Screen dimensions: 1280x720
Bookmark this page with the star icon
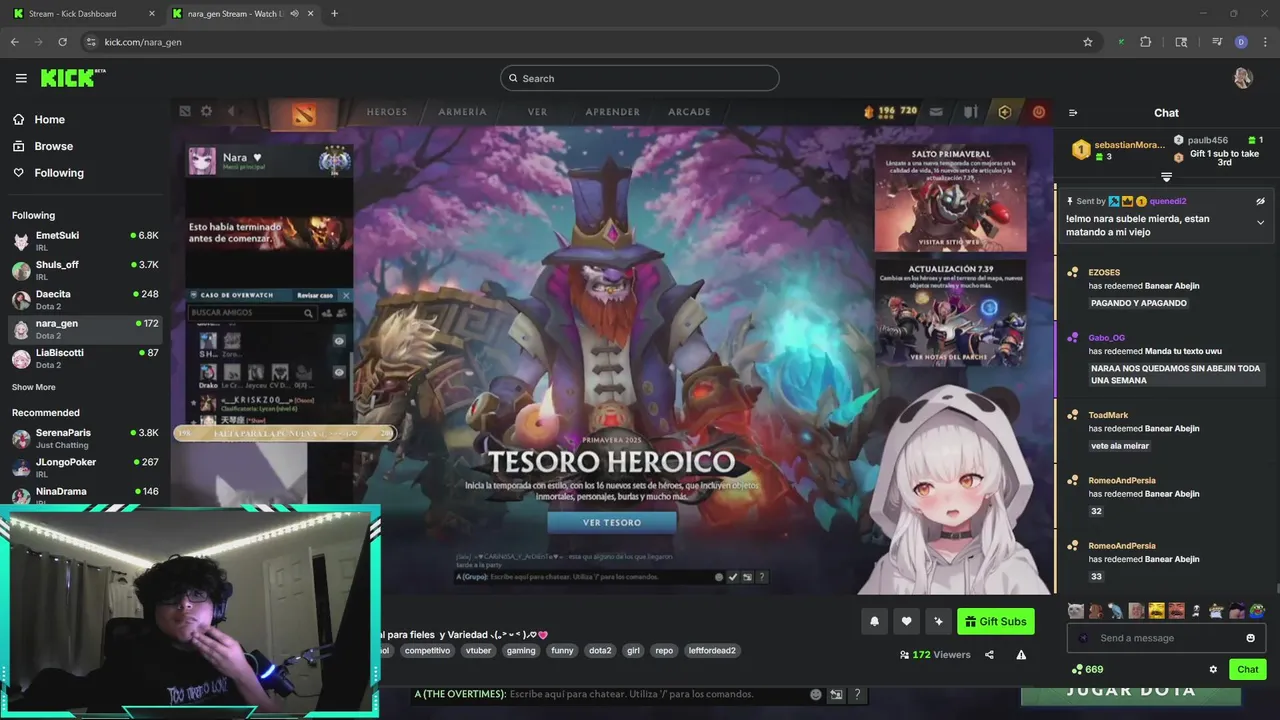click(x=1088, y=42)
